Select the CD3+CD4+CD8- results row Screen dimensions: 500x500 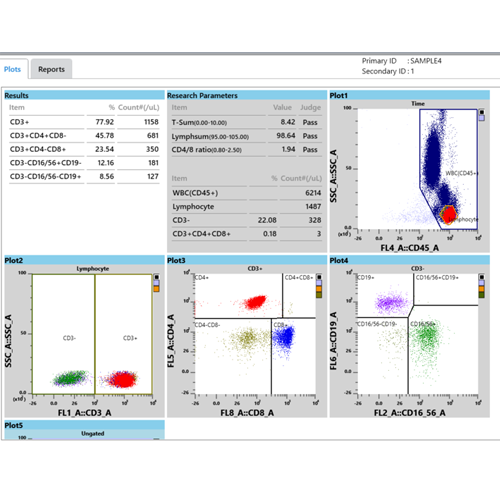pos(84,136)
